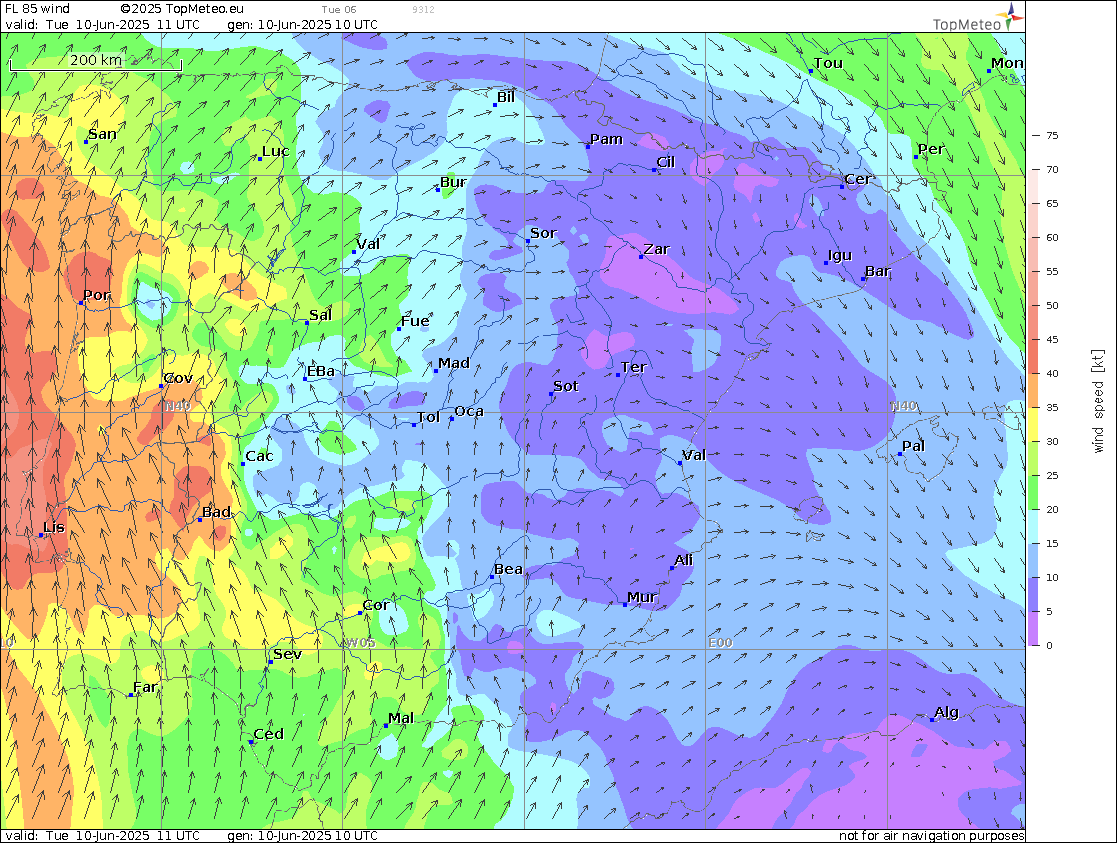Image resolution: width=1117 pixels, height=843 pixels.
Task: Click the "Fue" city label
Action: coord(415,321)
